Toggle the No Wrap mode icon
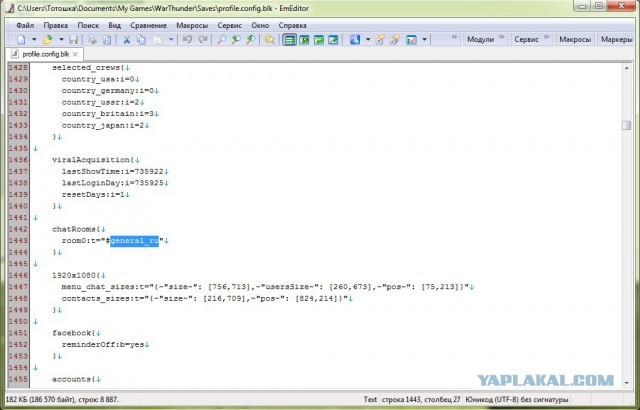 click(289, 40)
